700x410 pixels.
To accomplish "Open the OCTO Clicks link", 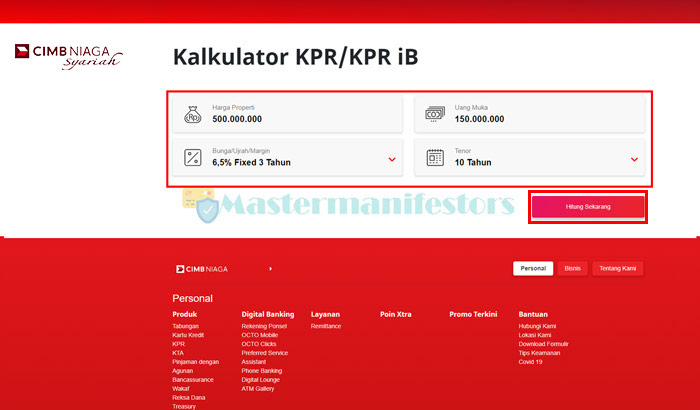I will [259, 344].
